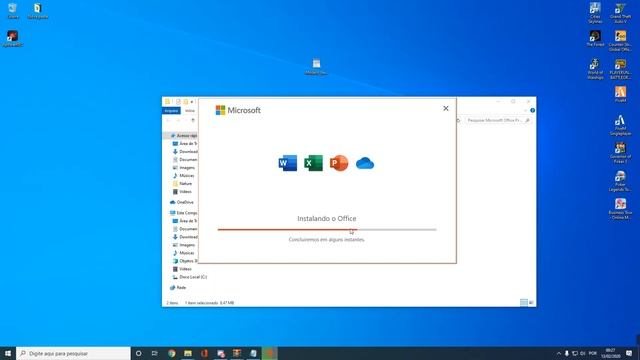
Task: Click the up arrow in File Explorer navigation
Action: [x=193, y=120]
